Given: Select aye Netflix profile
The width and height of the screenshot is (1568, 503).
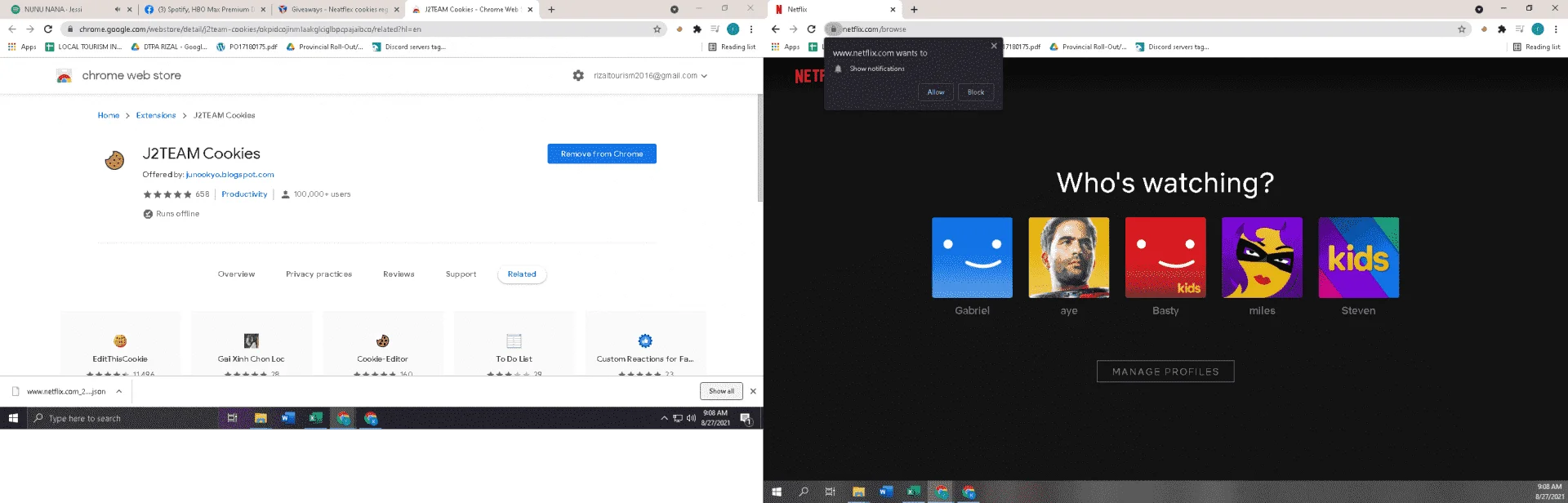Looking at the screenshot, I should [x=1069, y=257].
